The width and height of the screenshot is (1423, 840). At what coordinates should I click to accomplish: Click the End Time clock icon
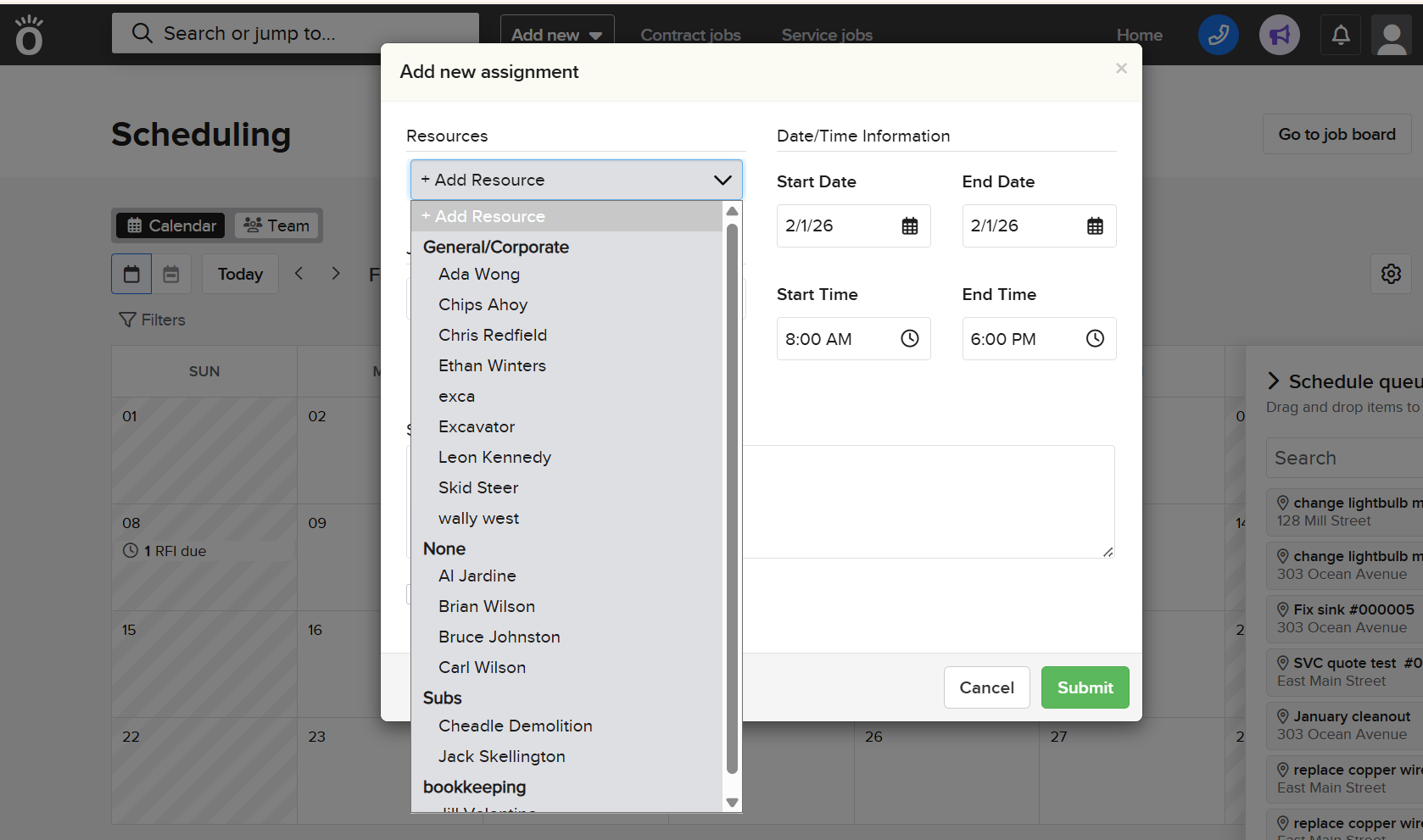[1095, 339]
